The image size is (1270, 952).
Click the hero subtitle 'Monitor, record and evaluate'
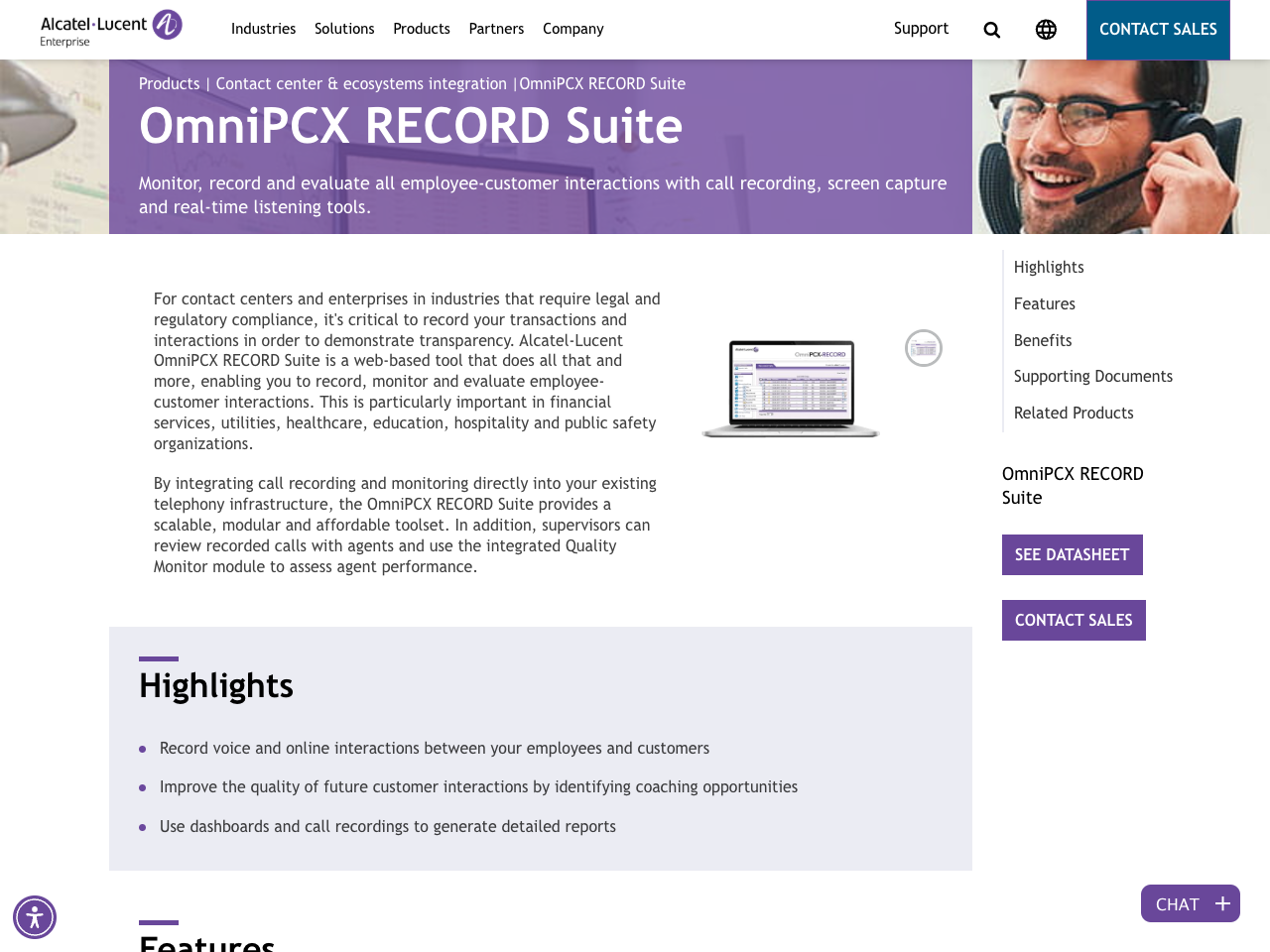(543, 195)
